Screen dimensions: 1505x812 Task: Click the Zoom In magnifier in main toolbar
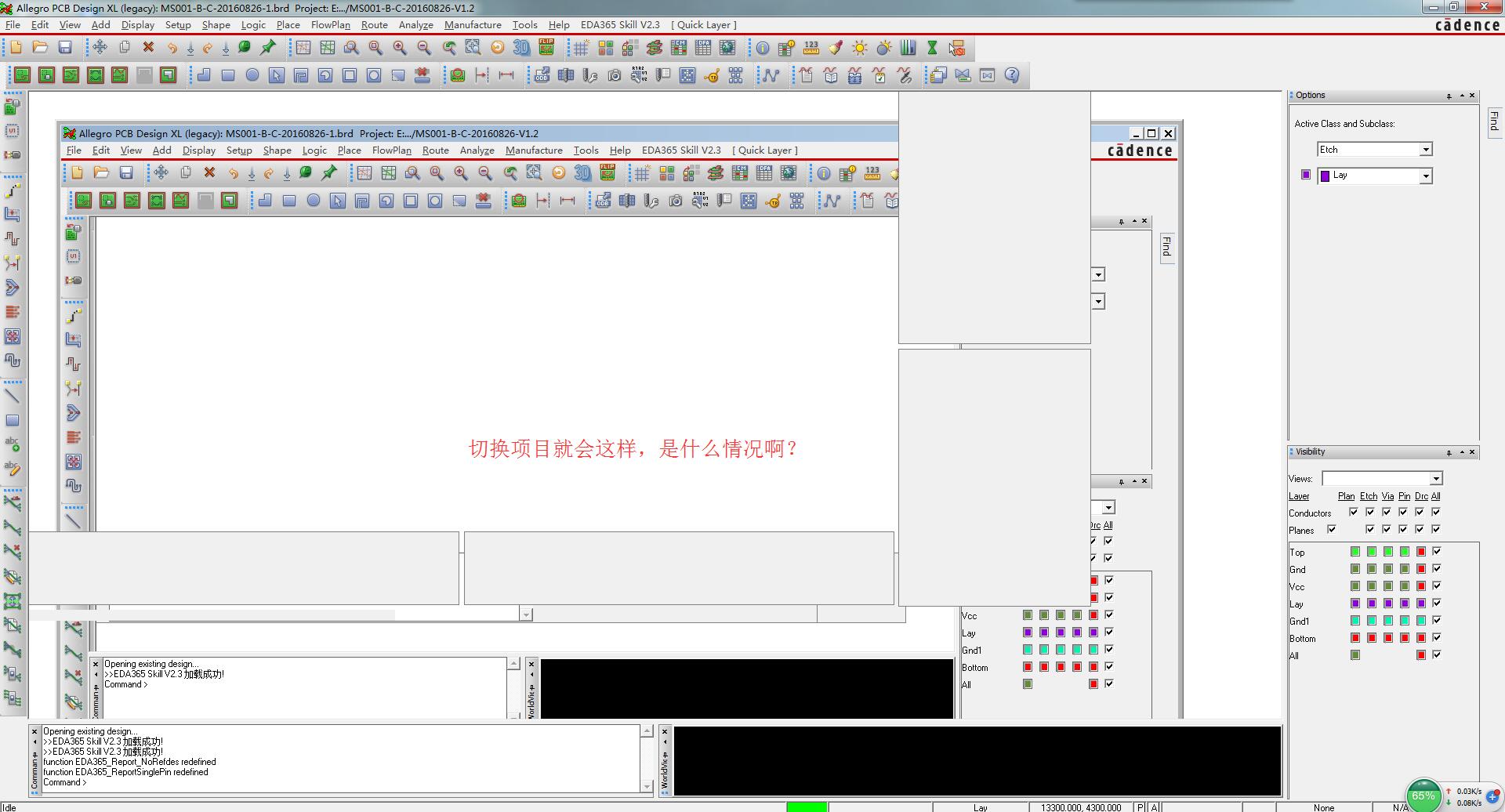pos(400,48)
